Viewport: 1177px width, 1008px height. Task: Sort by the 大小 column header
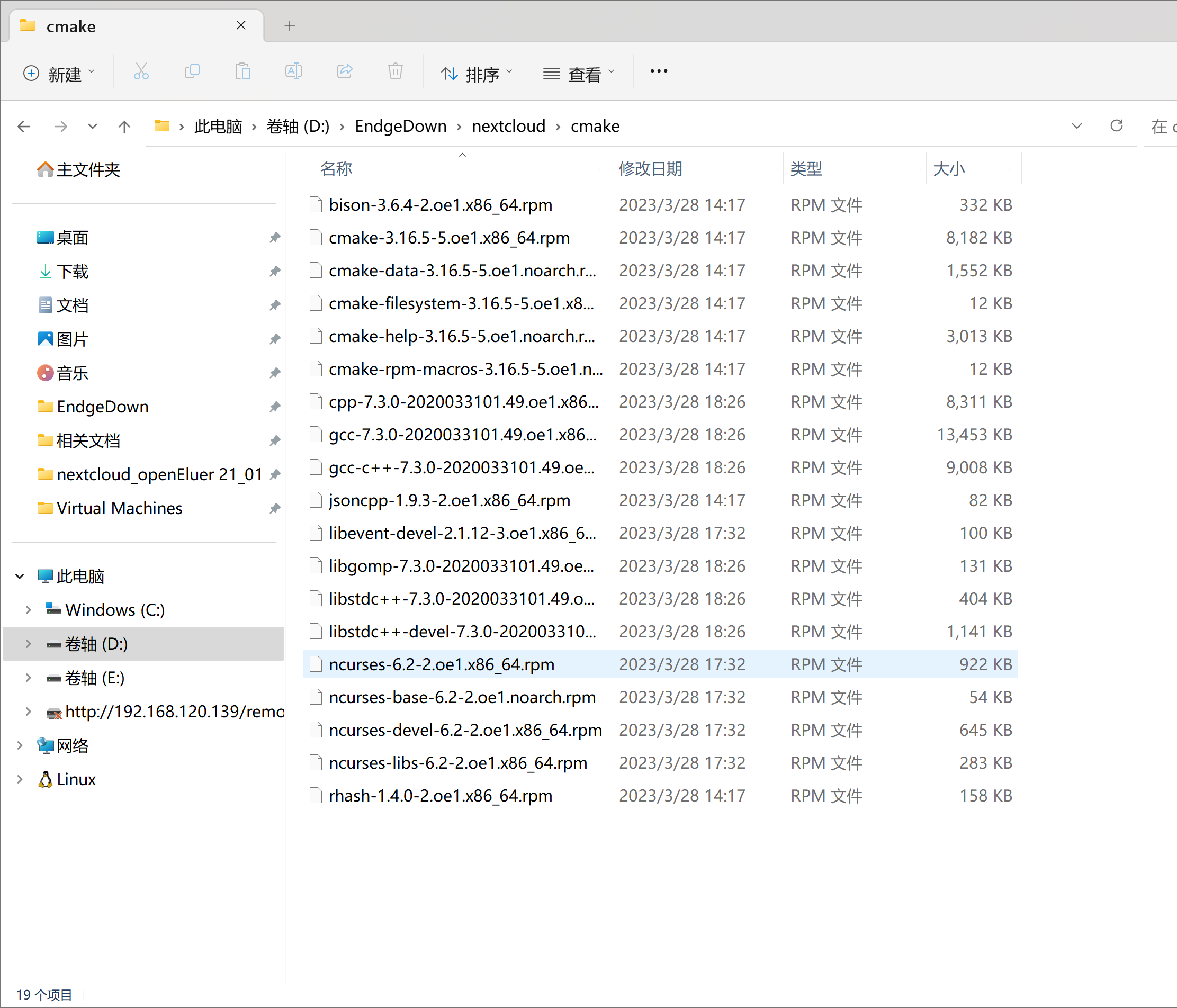(949, 169)
